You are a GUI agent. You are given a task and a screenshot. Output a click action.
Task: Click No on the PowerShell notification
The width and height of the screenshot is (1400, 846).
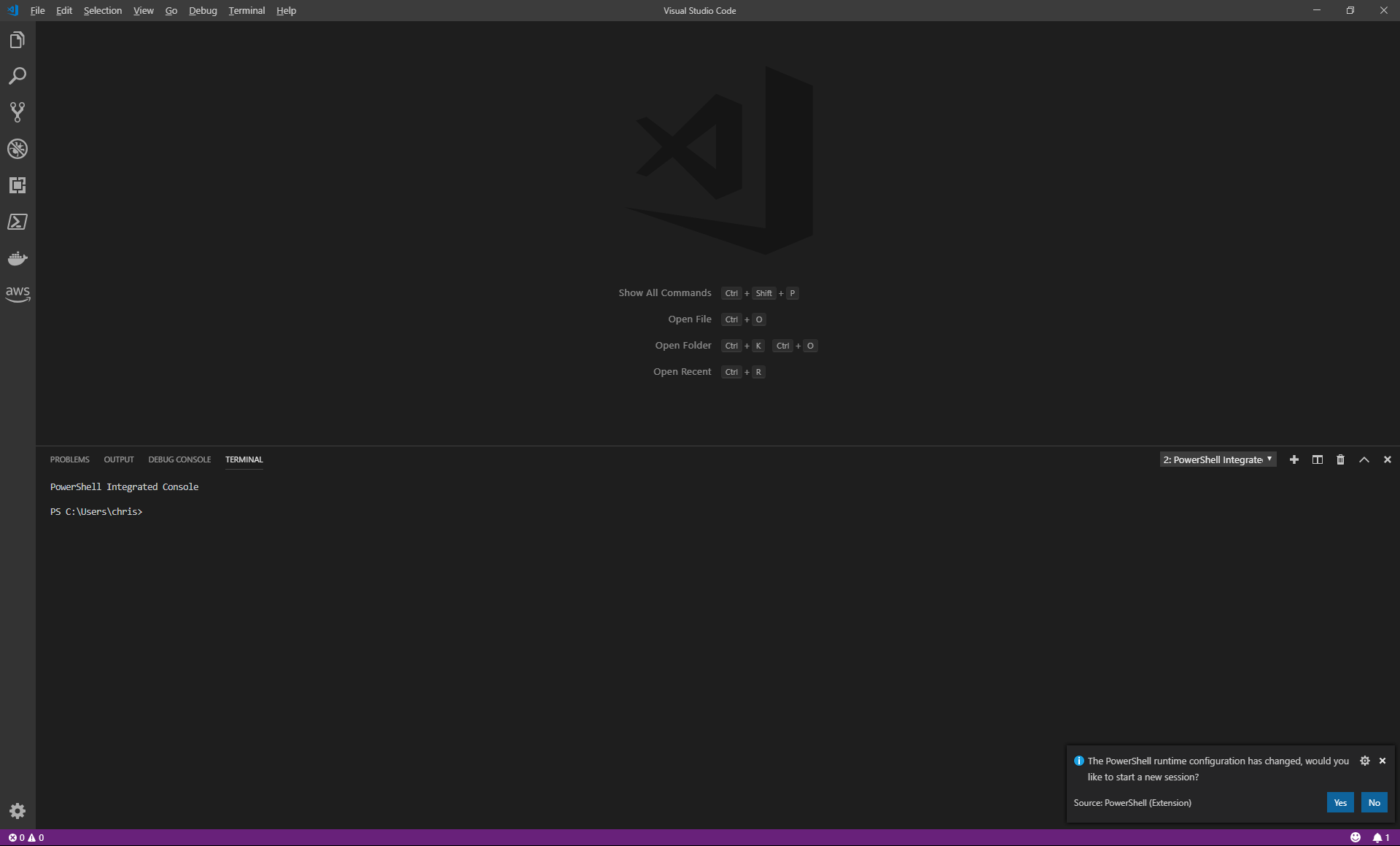coord(1374,802)
